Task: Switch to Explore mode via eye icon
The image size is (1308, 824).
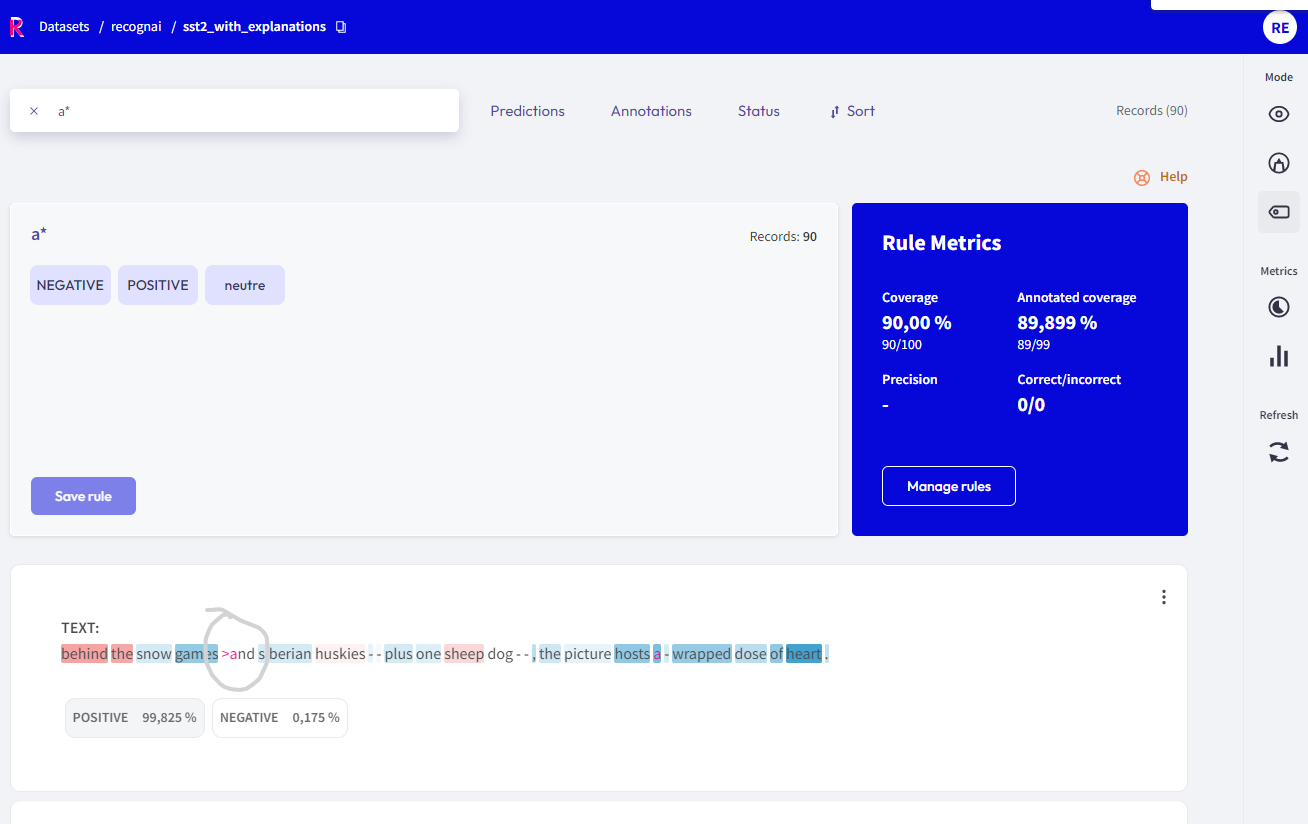Action: click(1278, 113)
